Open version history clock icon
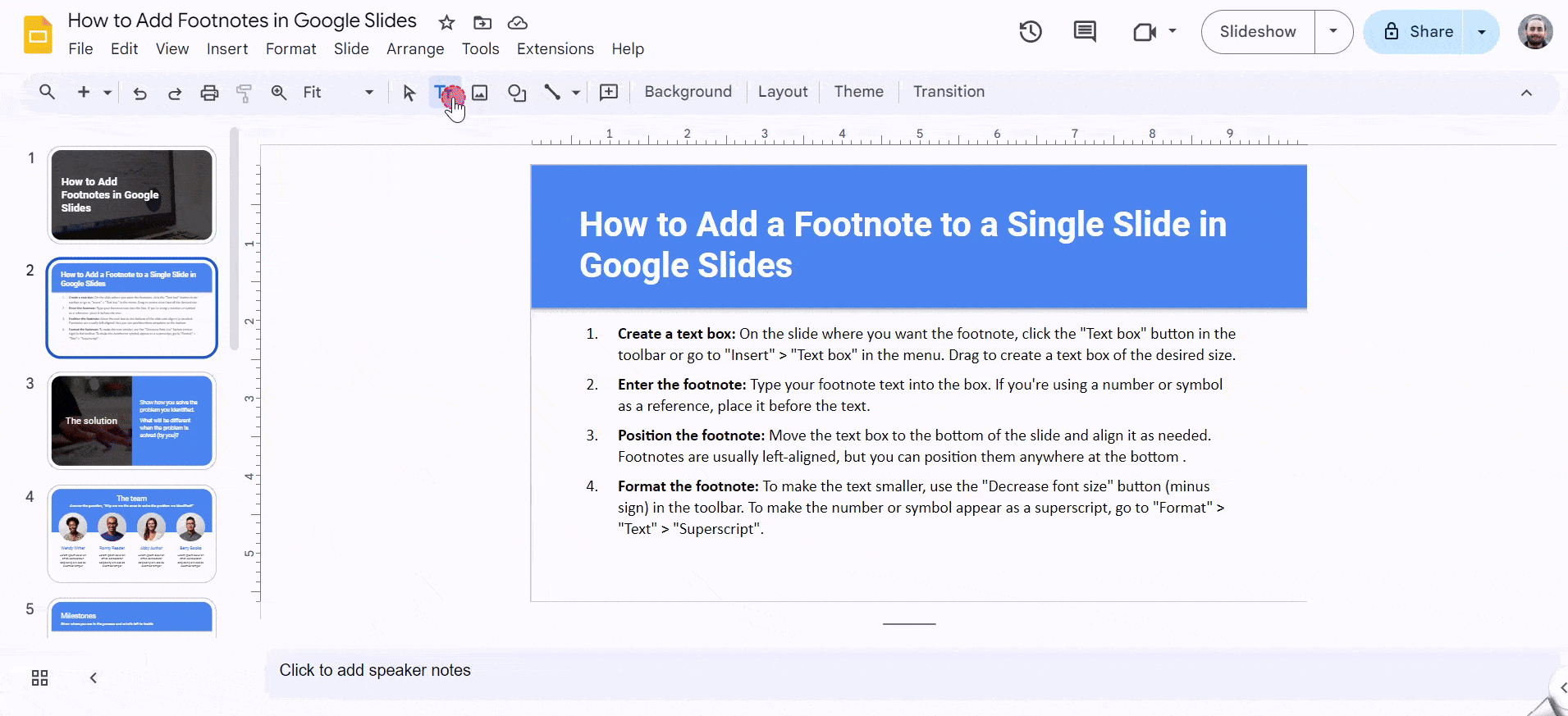This screenshot has width=1568, height=716. point(1031,32)
